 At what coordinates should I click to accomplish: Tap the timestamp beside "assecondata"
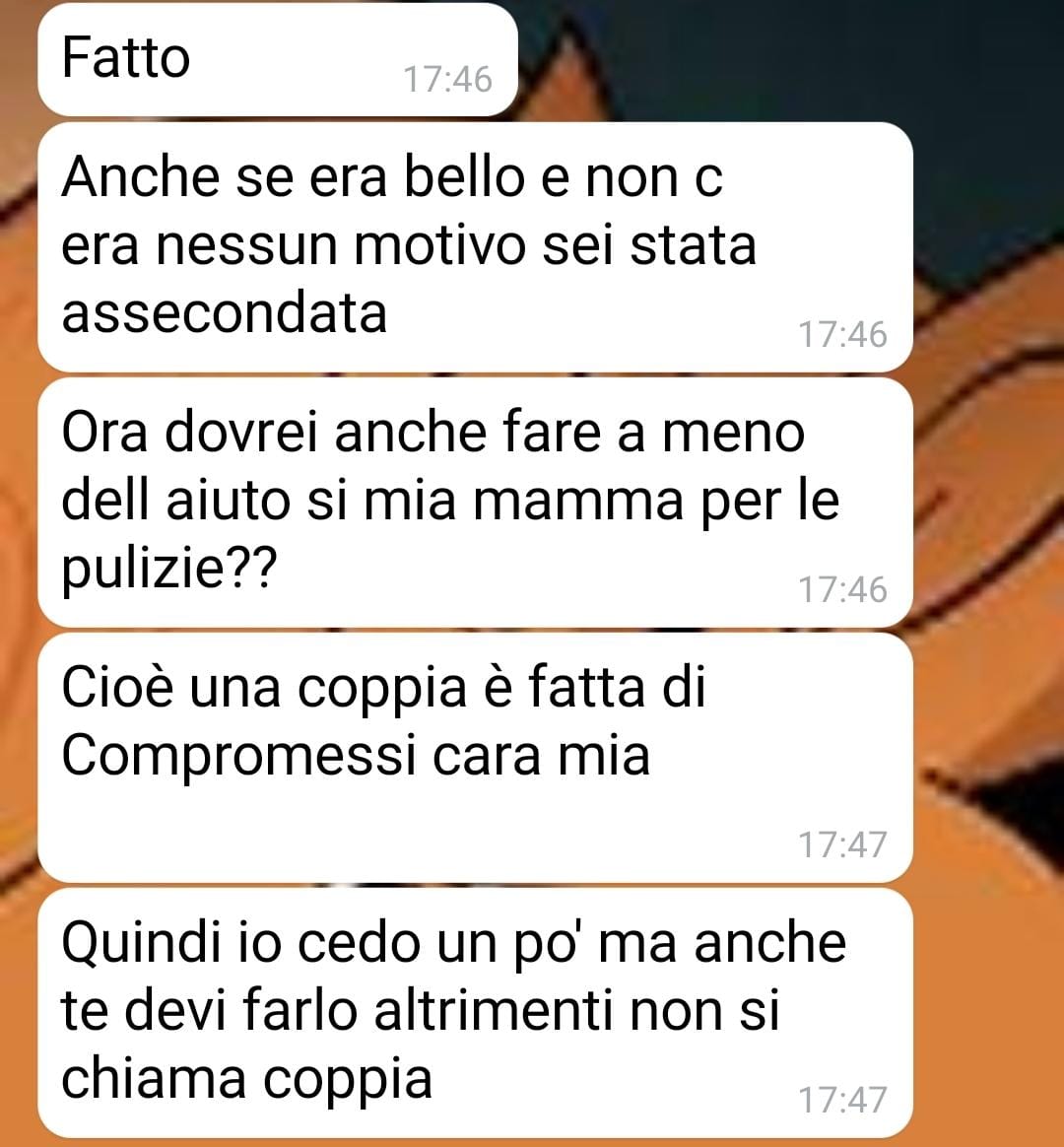842,334
